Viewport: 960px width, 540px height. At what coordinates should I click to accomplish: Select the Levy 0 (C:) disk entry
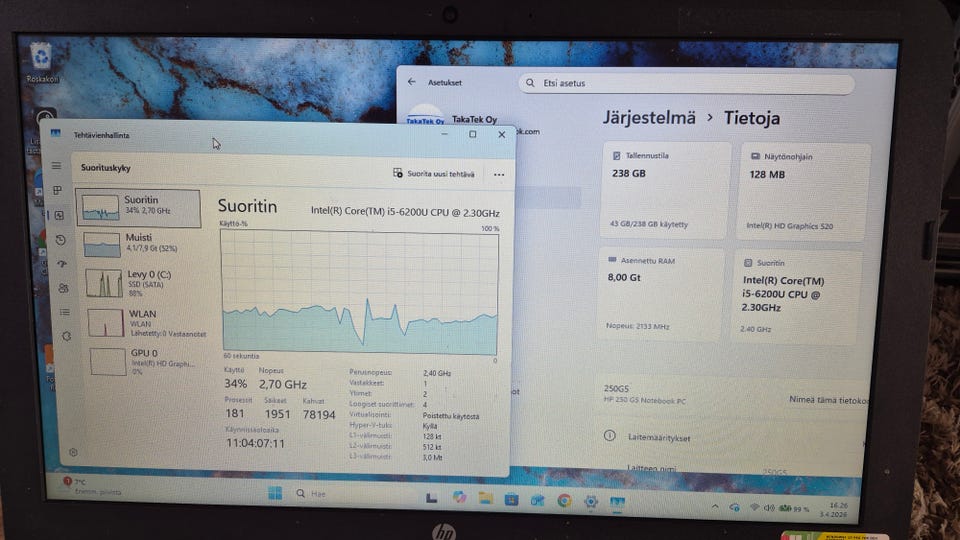click(x=141, y=283)
